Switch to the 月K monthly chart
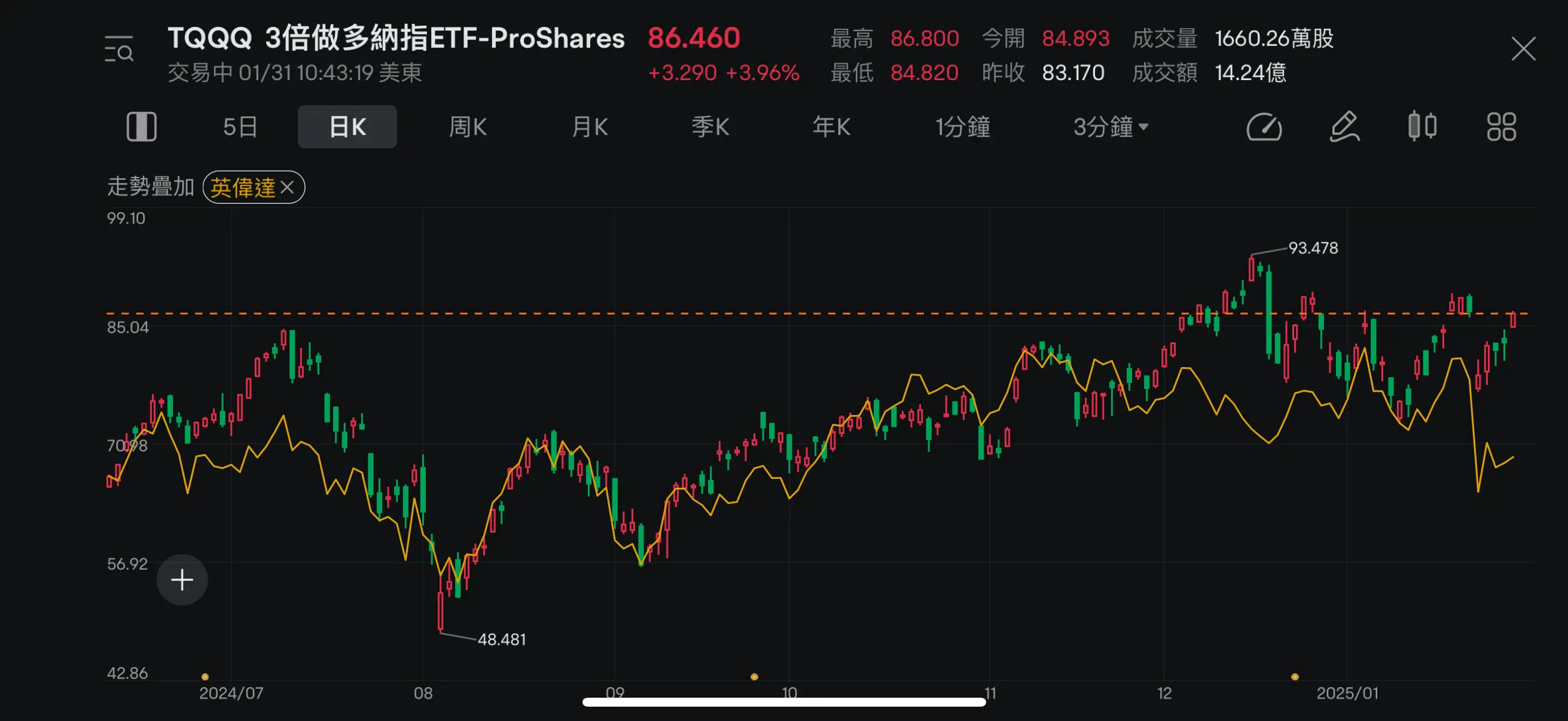The width and height of the screenshot is (1568, 721). 588,127
